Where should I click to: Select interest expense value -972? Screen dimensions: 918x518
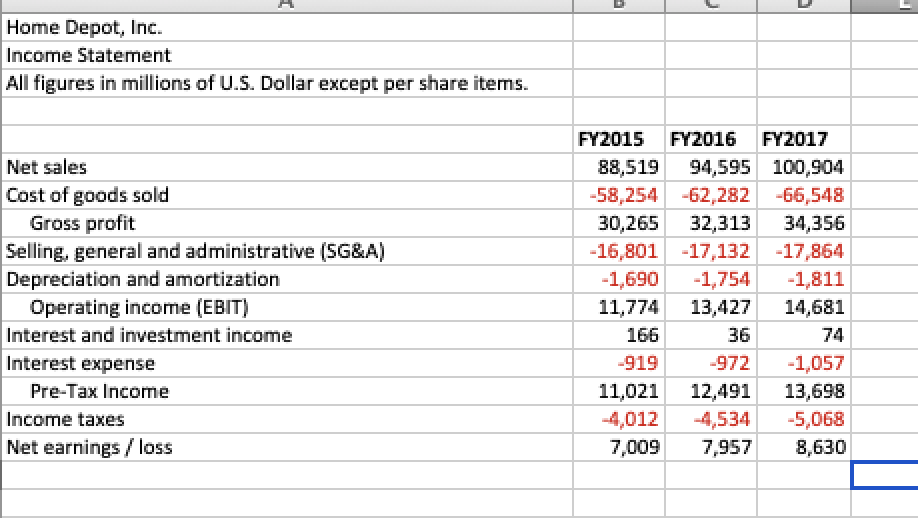pyautogui.click(x=711, y=363)
